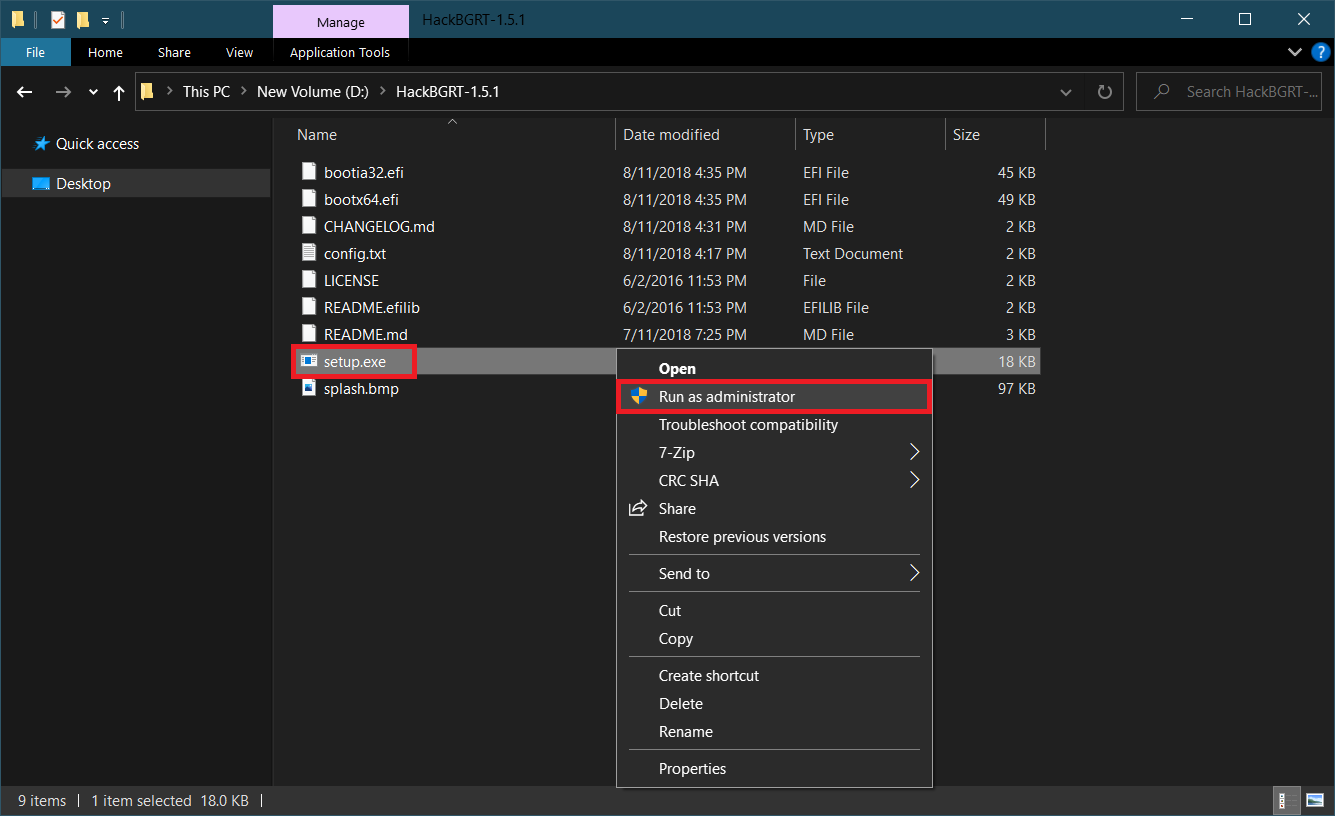Viewport: 1335px width, 816px height.
Task: Click the New folder quick access icon
Action: click(x=82, y=19)
